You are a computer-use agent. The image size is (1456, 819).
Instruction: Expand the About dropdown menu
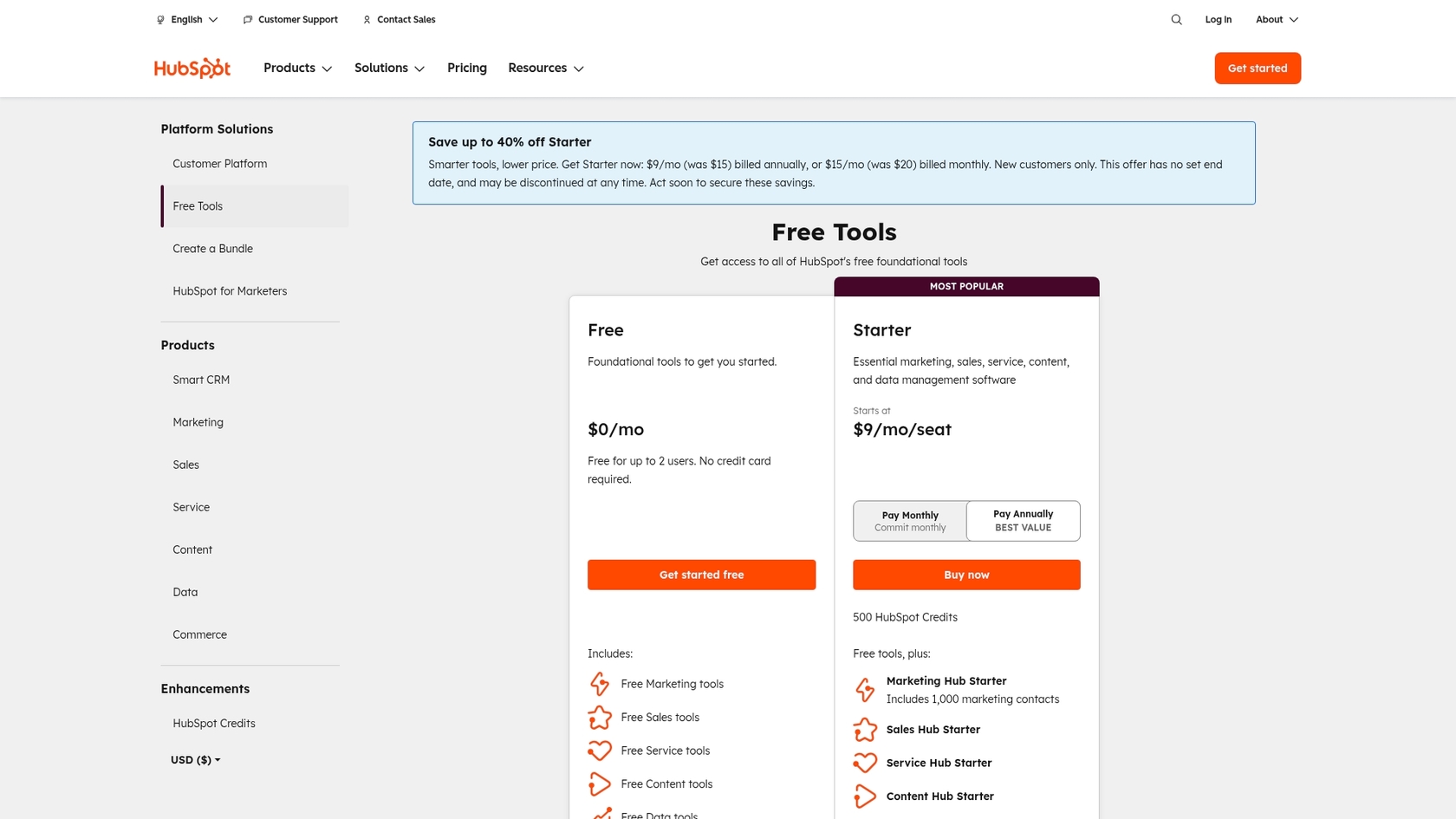point(1275,19)
